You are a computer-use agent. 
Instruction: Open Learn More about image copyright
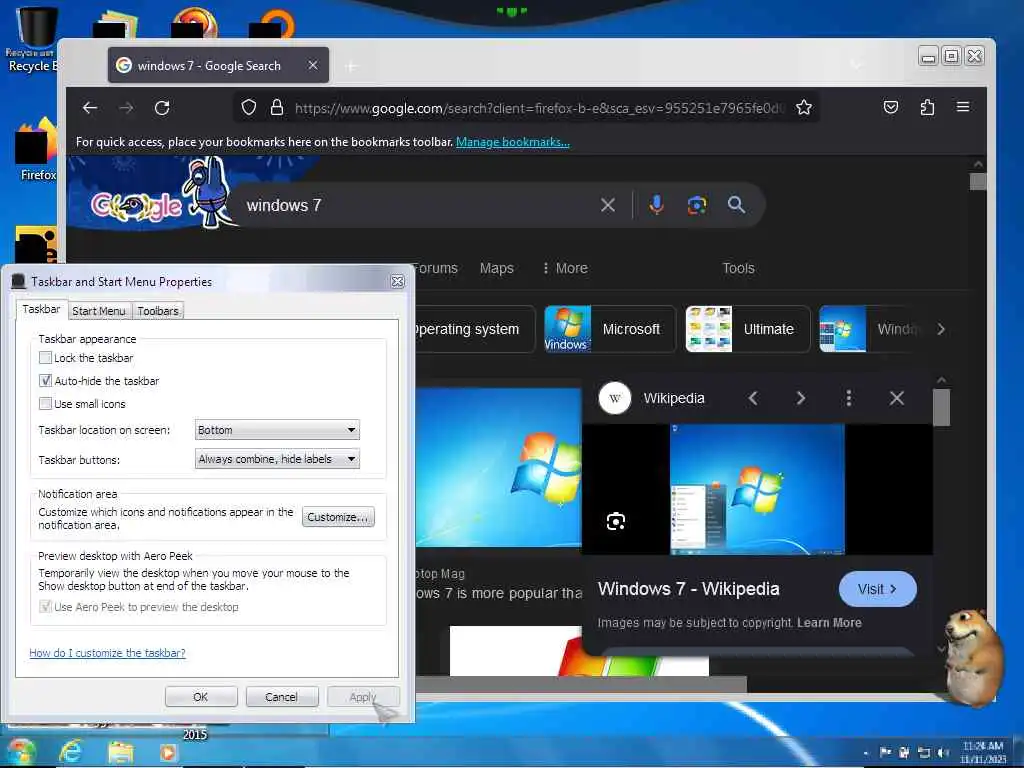pyautogui.click(x=829, y=622)
